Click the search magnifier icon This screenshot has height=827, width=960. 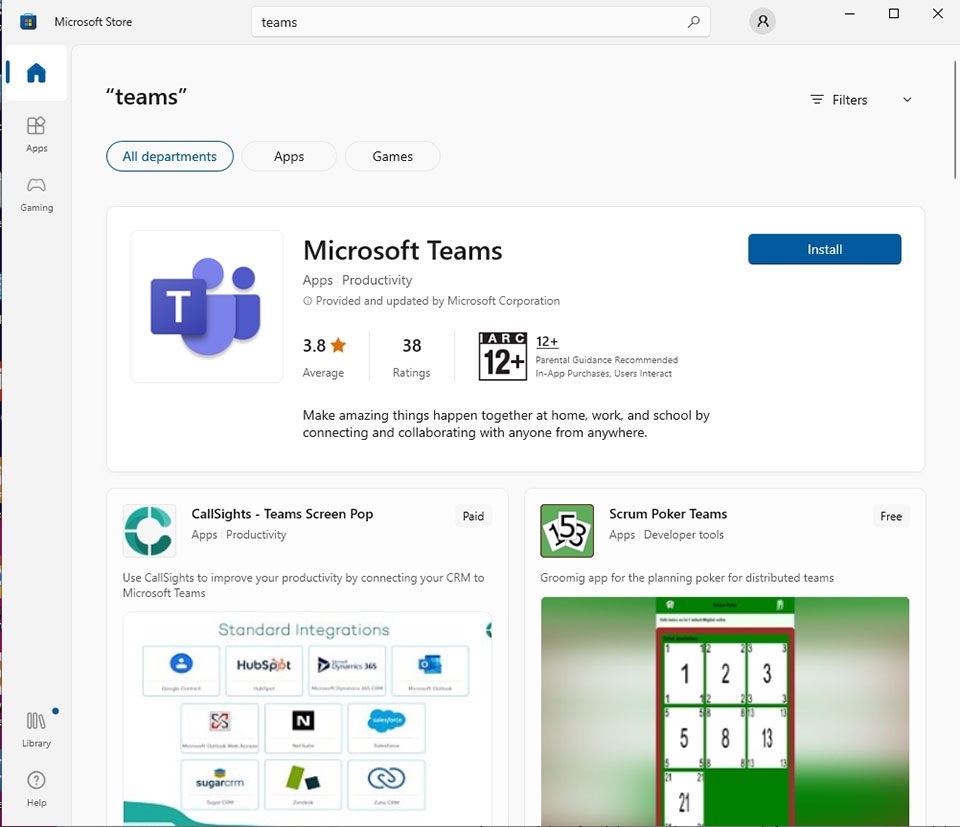[694, 21]
